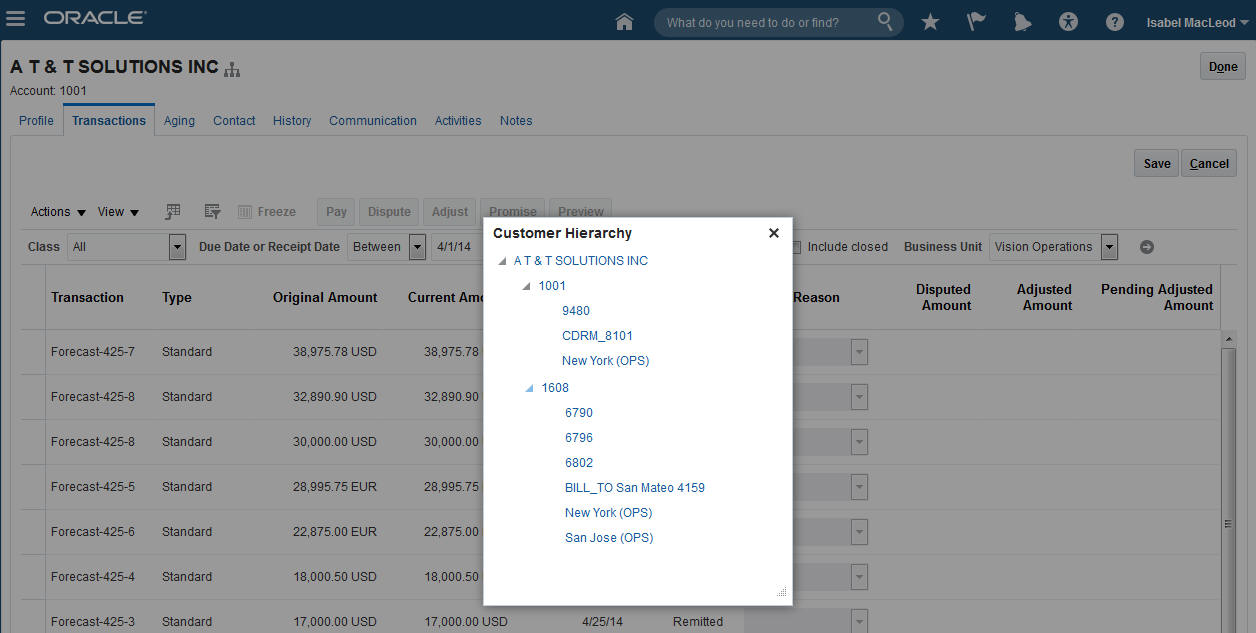Collapse the 1001 account node
1256x633 pixels.
pos(527,286)
